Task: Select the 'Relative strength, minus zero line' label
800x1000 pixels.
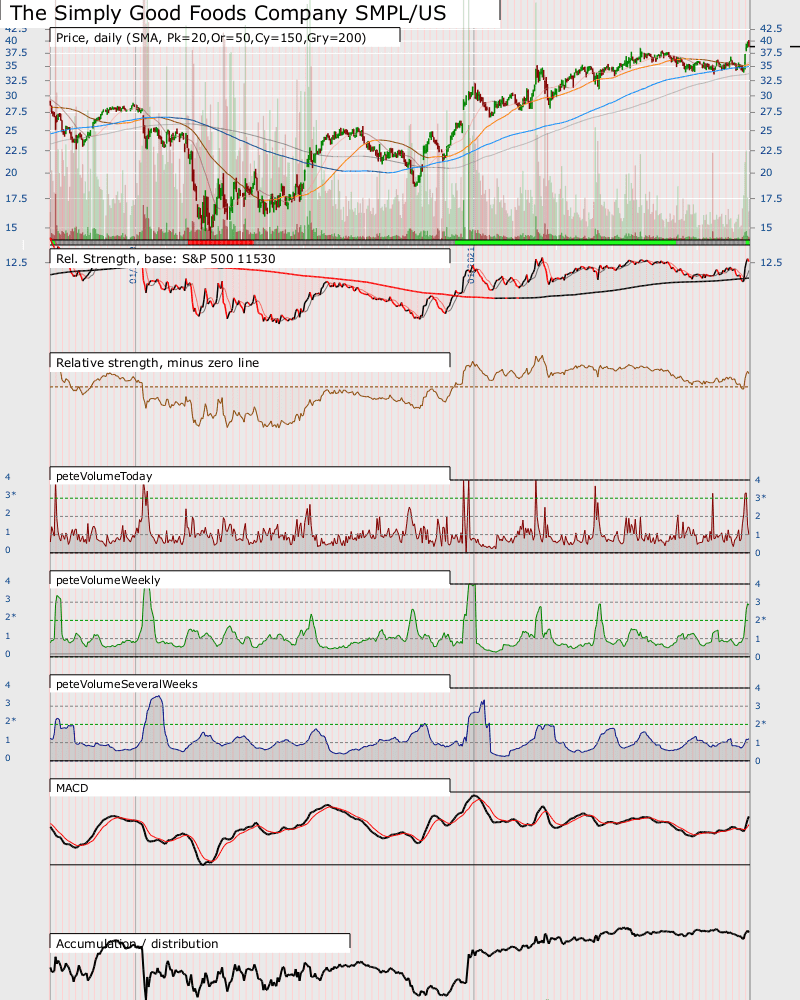Action: click(158, 363)
